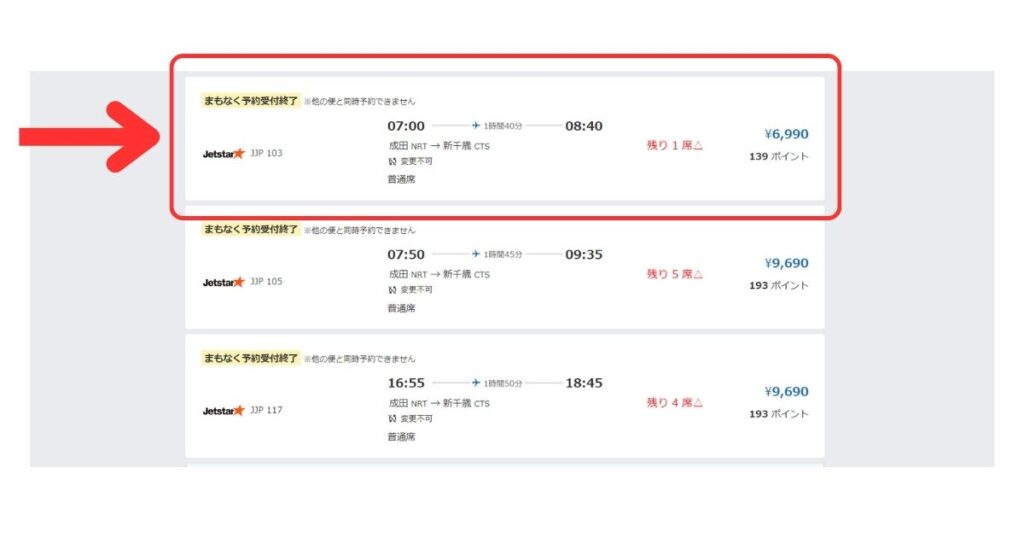1024x538 pixels.
Task: Click the Jetstar logo for flight JJP 105
Action: tap(223, 282)
